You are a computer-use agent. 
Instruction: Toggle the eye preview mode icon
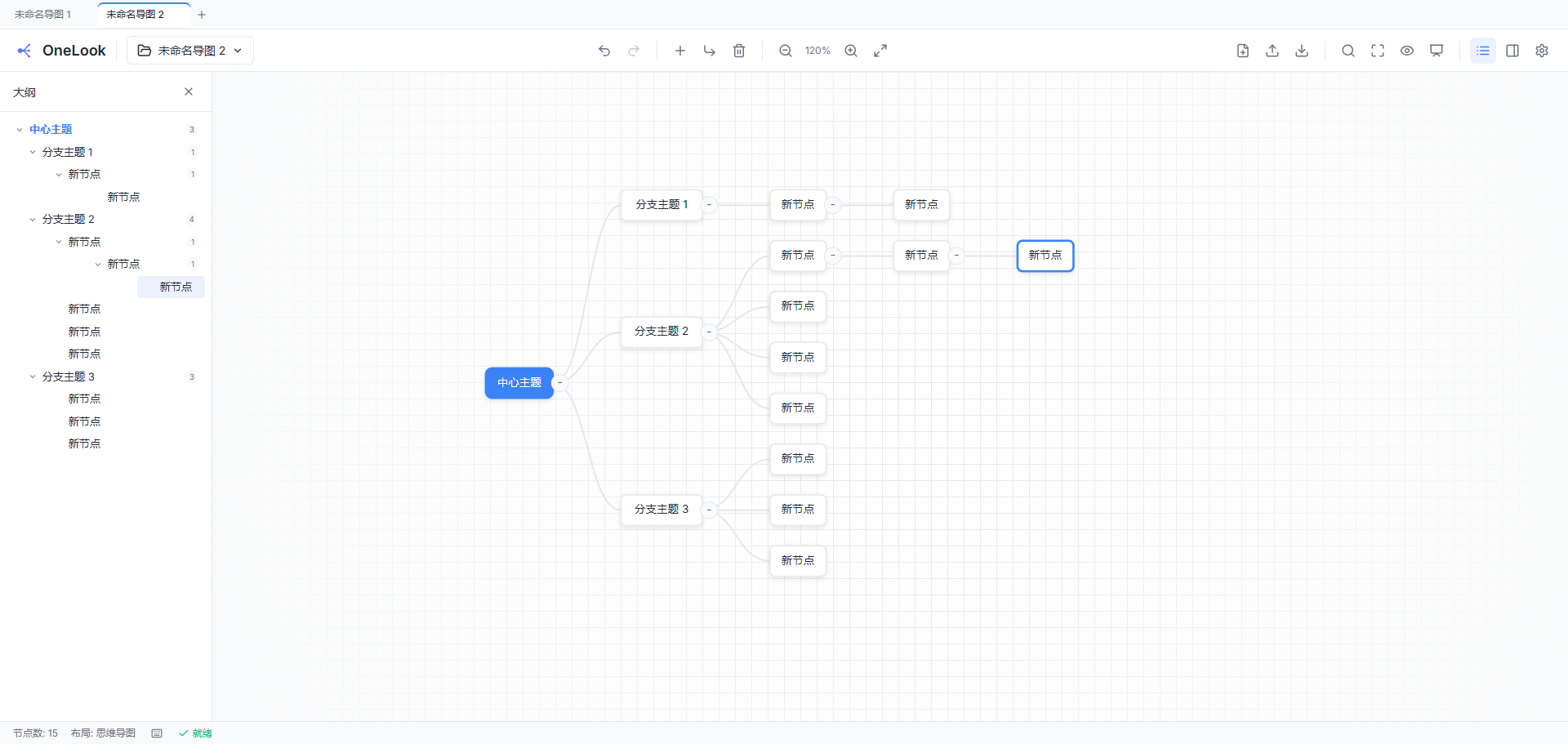[1407, 51]
